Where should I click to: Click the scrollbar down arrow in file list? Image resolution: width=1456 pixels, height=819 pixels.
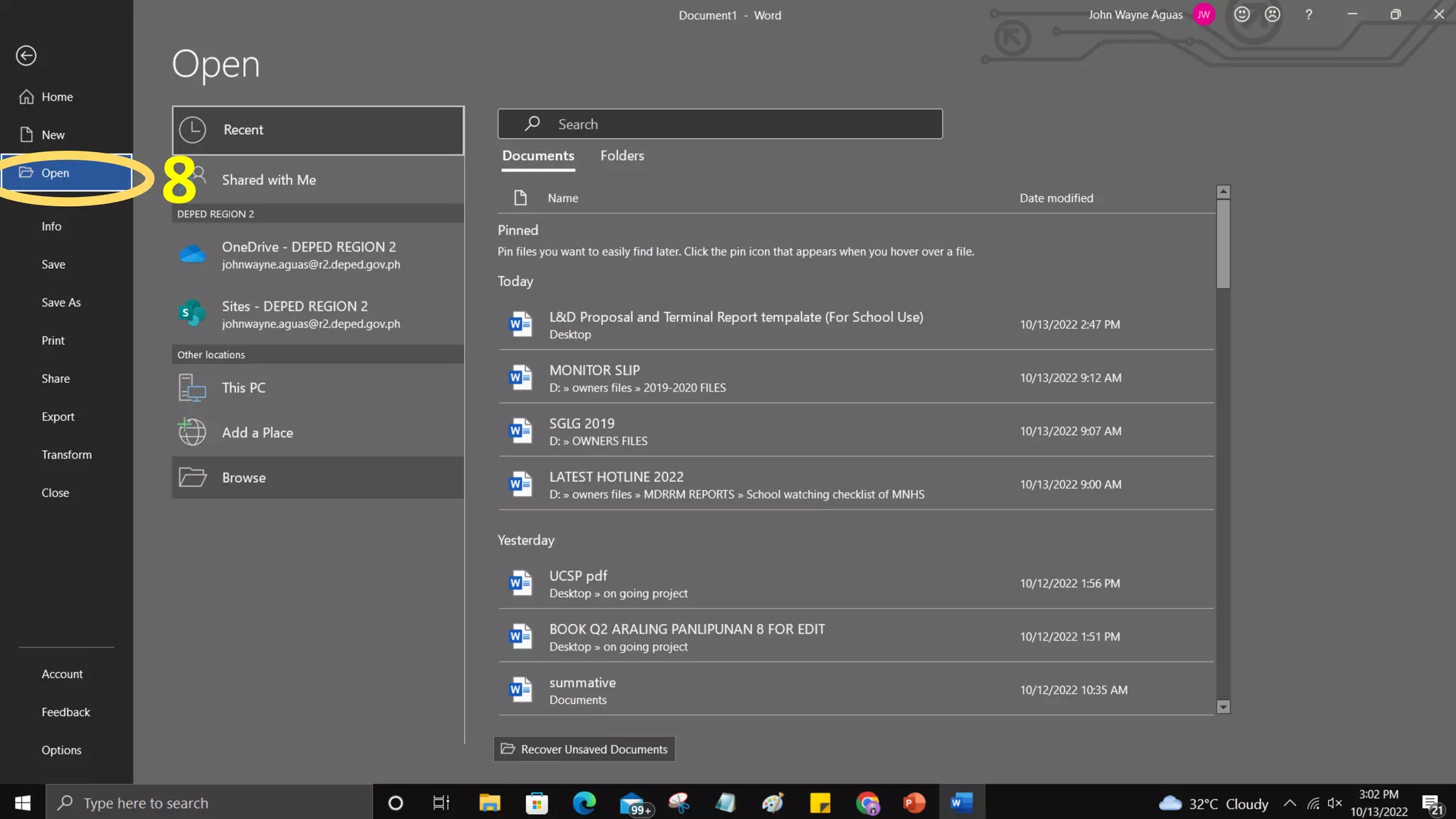pos(1223,707)
